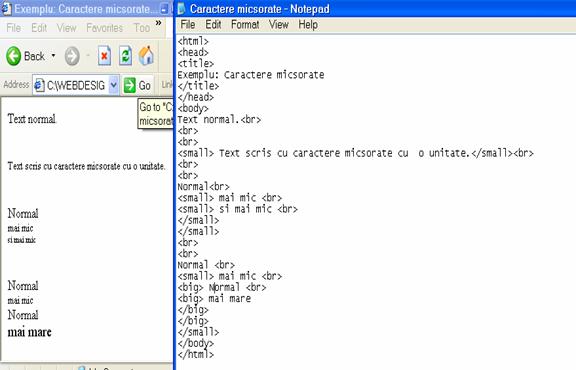576x370 pixels.
Task: Open browser View menu
Action: tap(66, 28)
